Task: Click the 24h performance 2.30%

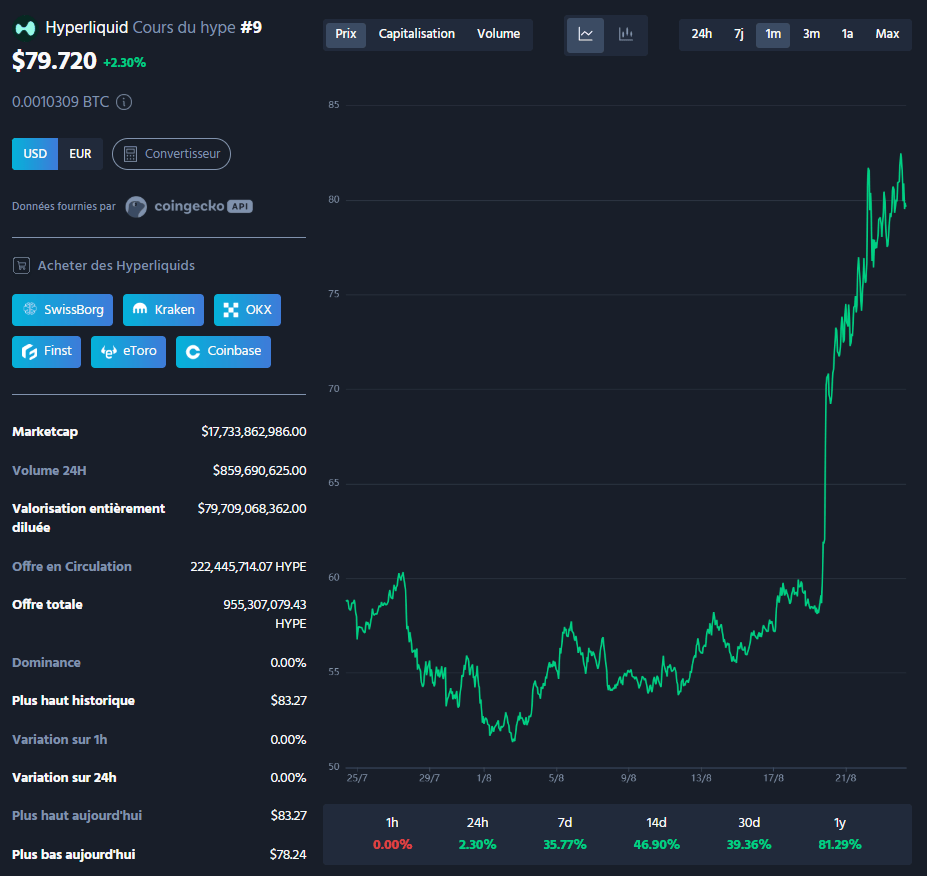Action: click(478, 845)
